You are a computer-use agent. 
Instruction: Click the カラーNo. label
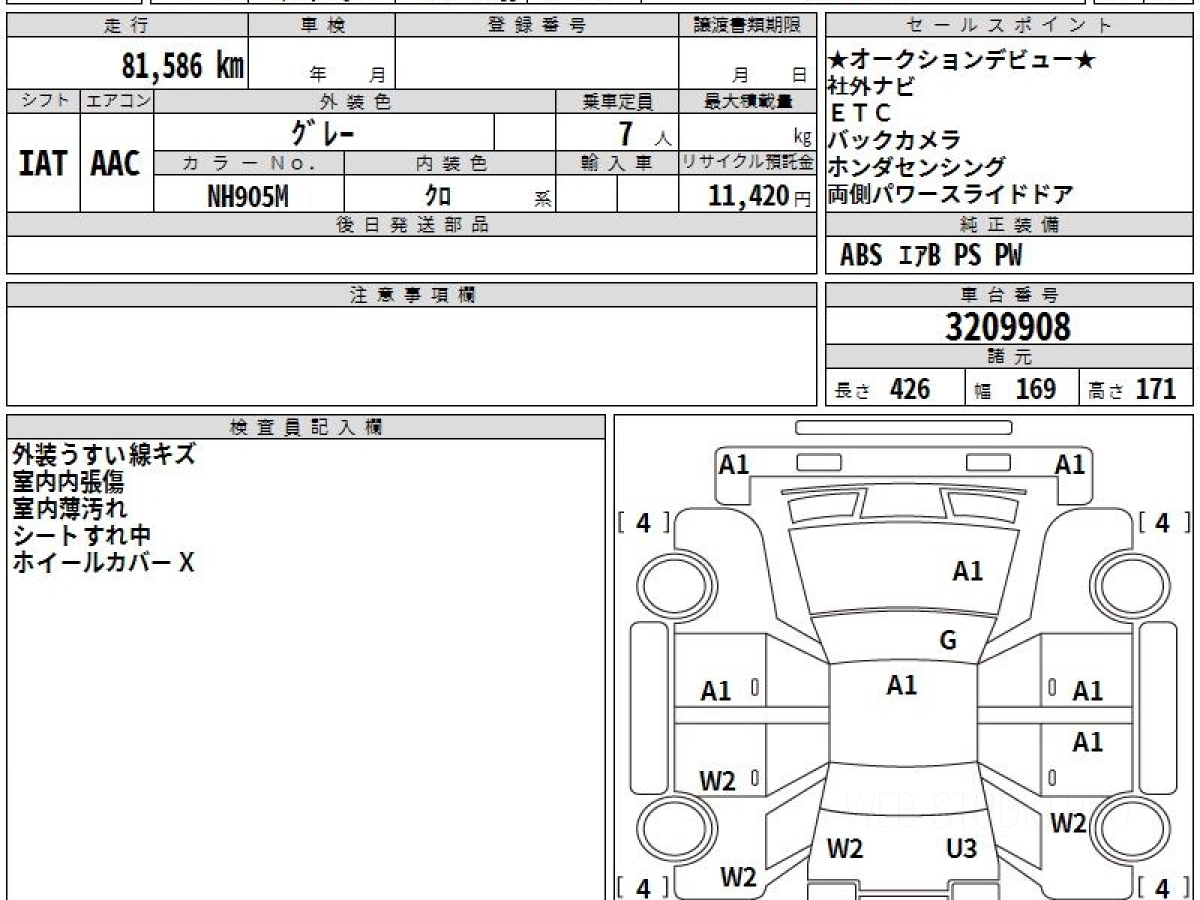coord(249,163)
